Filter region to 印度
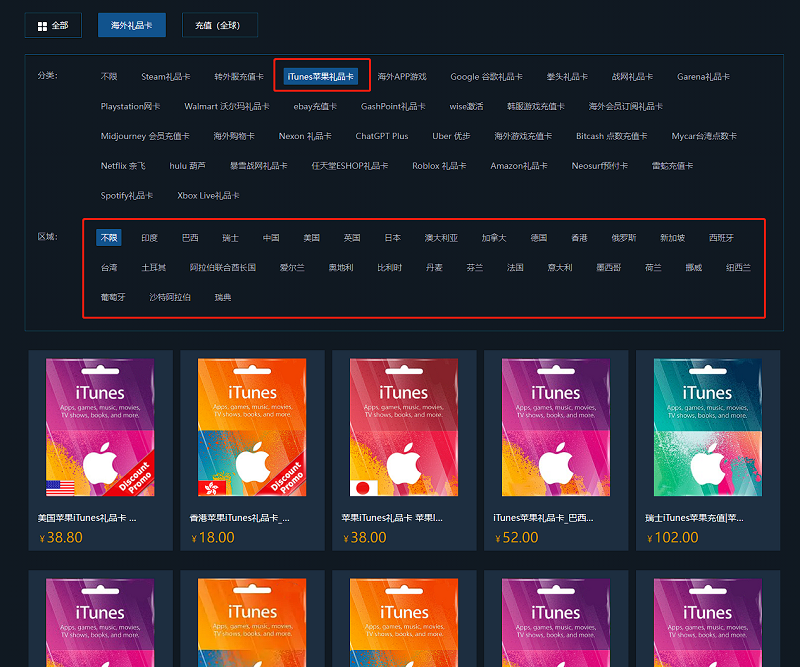The image size is (800, 667). (149, 238)
